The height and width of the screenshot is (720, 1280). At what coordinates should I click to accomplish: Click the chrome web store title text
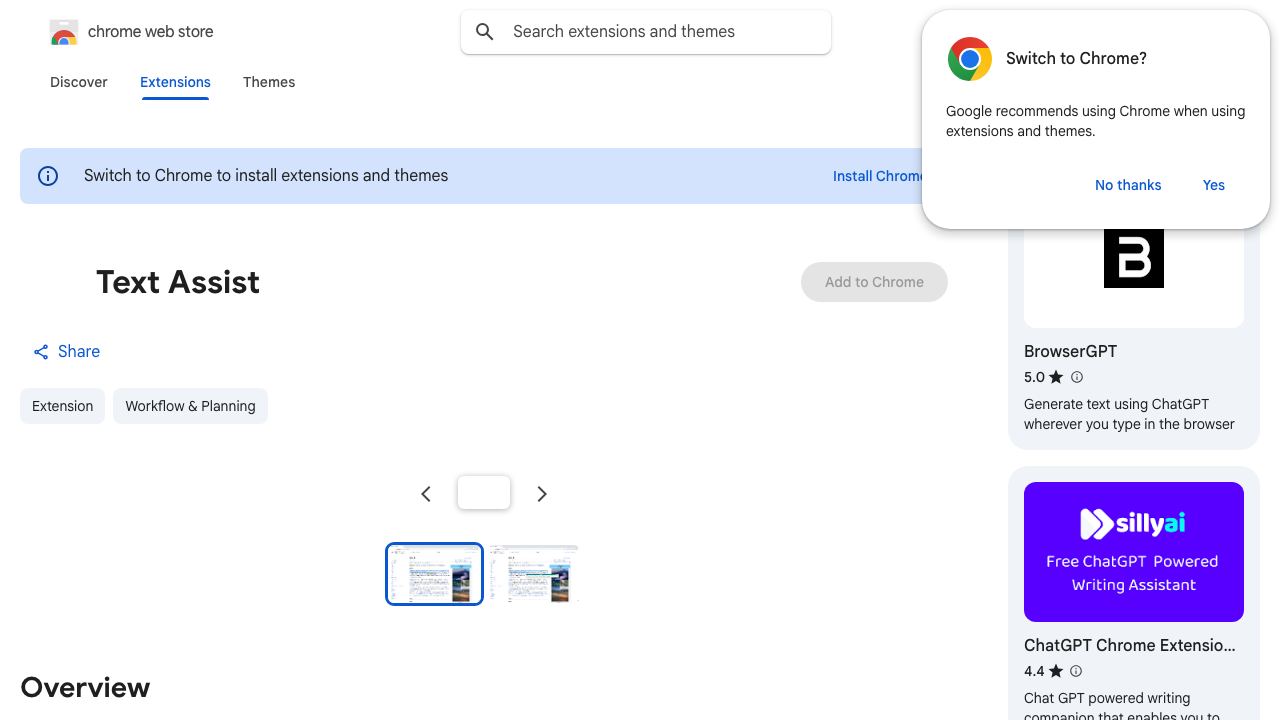pos(151,32)
